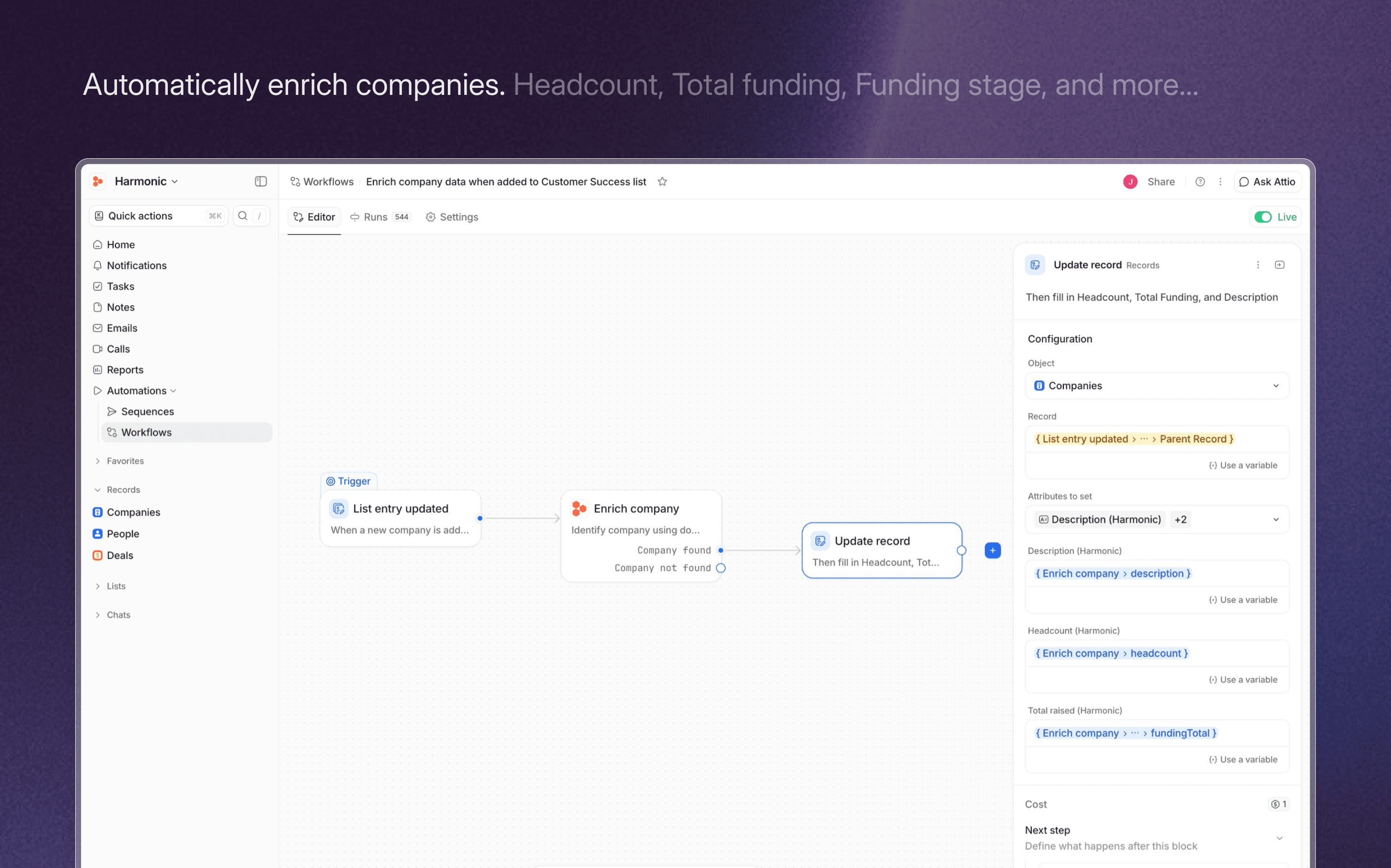Click the block description text in panel
The height and width of the screenshot is (868, 1391).
coord(1151,297)
